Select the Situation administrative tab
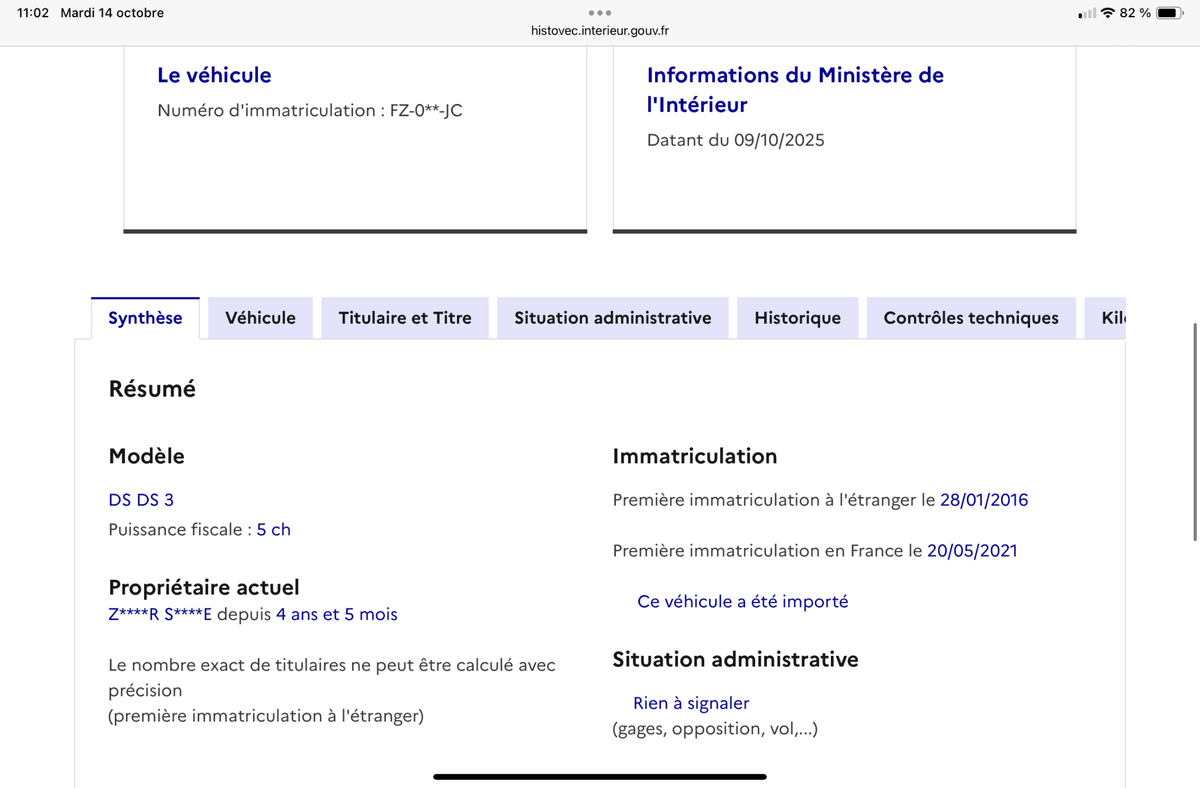This screenshot has height=788, width=1200. (612, 318)
